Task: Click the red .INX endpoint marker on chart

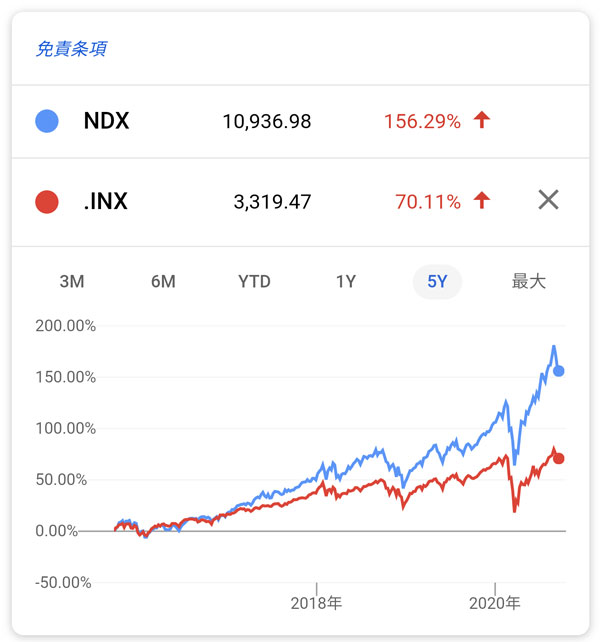Action: tap(559, 458)
